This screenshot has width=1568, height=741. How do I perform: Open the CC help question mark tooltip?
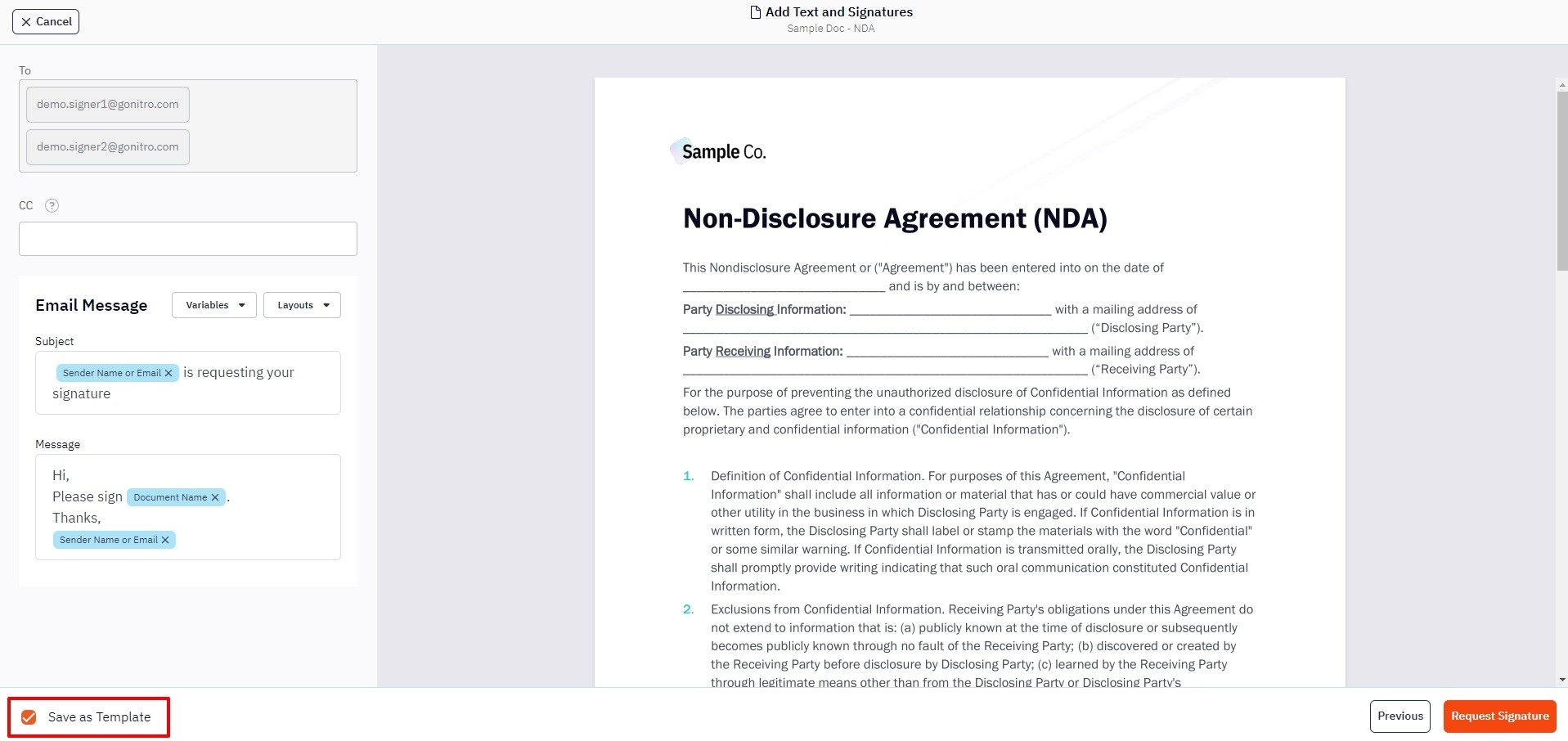pyautogui.click(x=52, y=205)
